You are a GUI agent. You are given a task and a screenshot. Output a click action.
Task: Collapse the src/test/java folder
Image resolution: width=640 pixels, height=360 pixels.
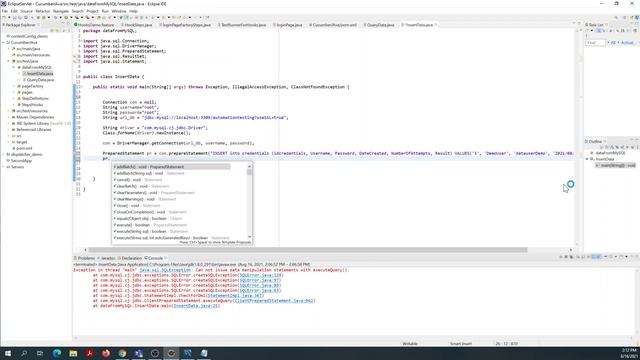[x=9, y=61]
